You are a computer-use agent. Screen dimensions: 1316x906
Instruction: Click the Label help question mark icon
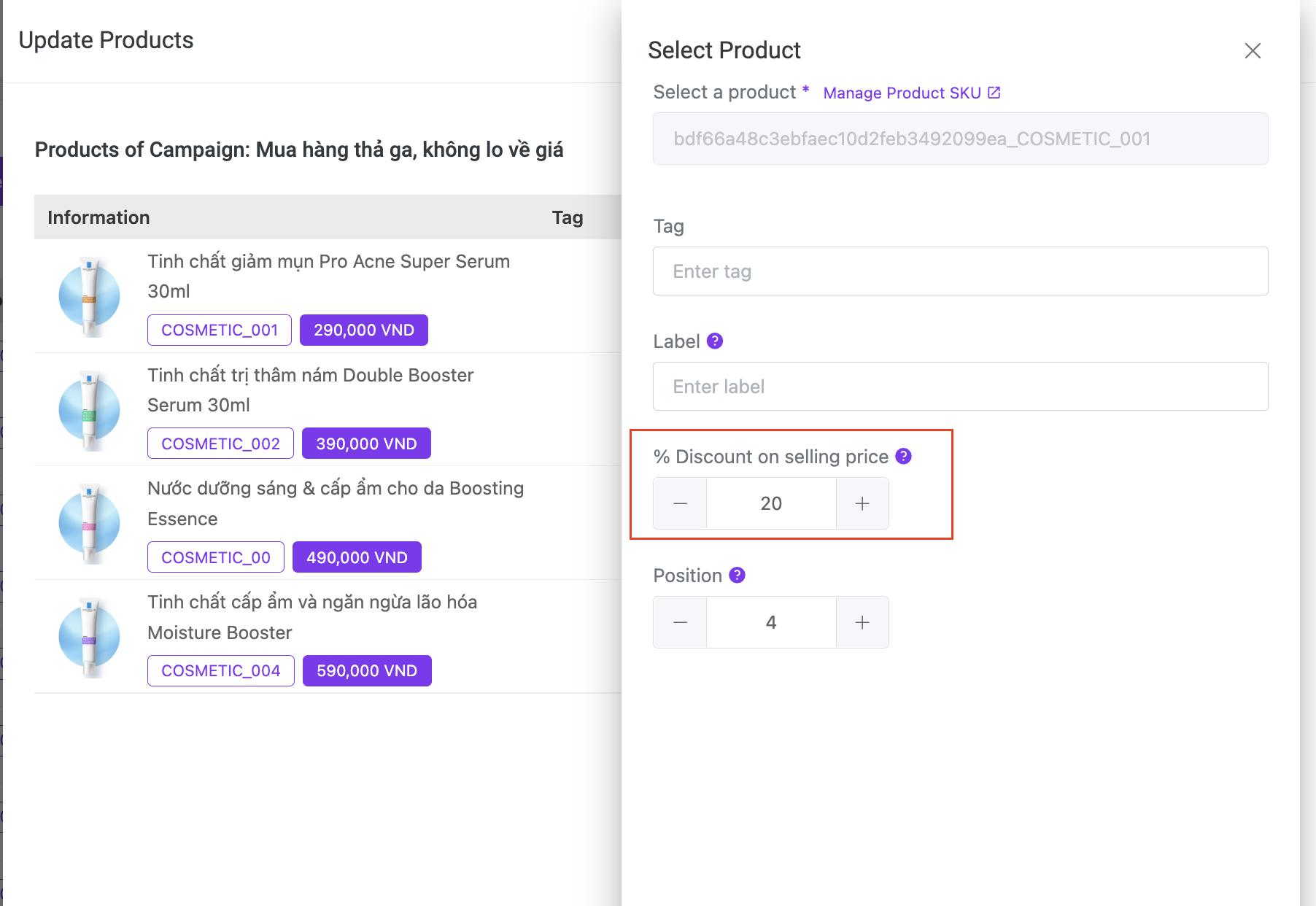point(715,341)
